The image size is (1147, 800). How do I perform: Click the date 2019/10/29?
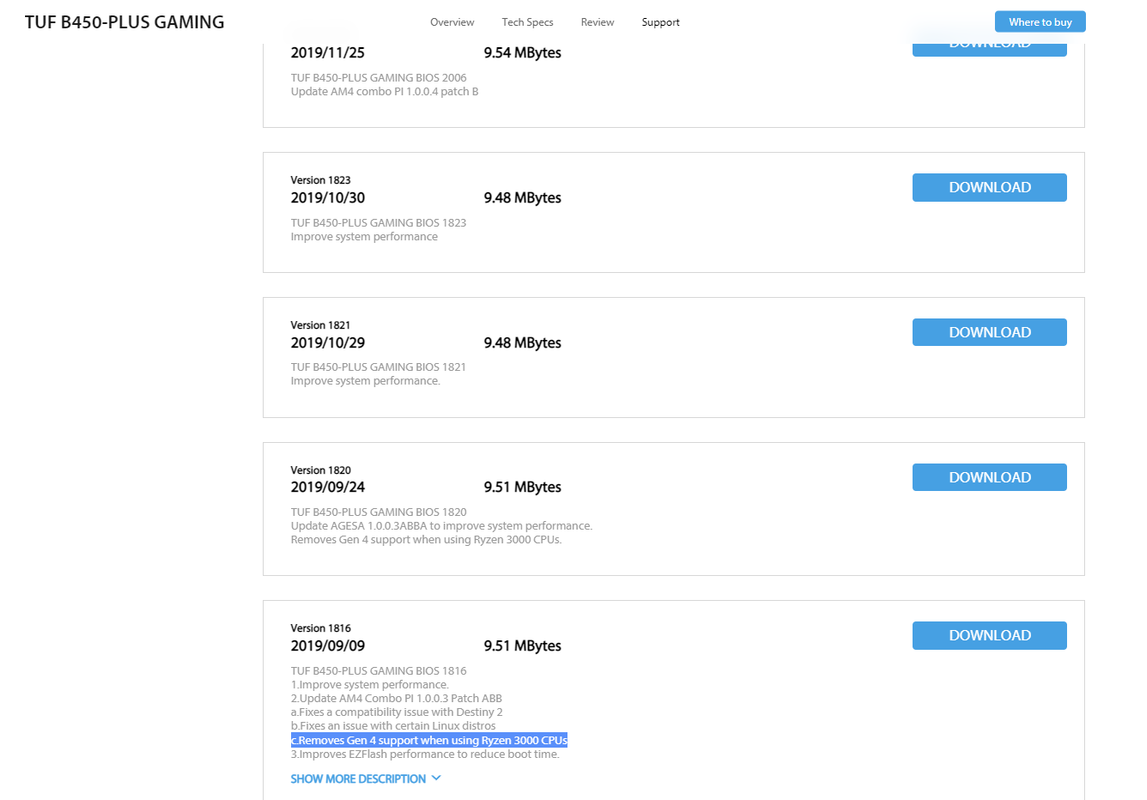(327, 342)
